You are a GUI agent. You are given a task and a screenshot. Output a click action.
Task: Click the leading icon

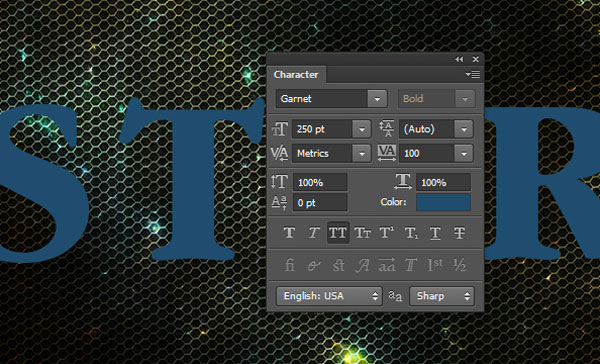[386, 129]
